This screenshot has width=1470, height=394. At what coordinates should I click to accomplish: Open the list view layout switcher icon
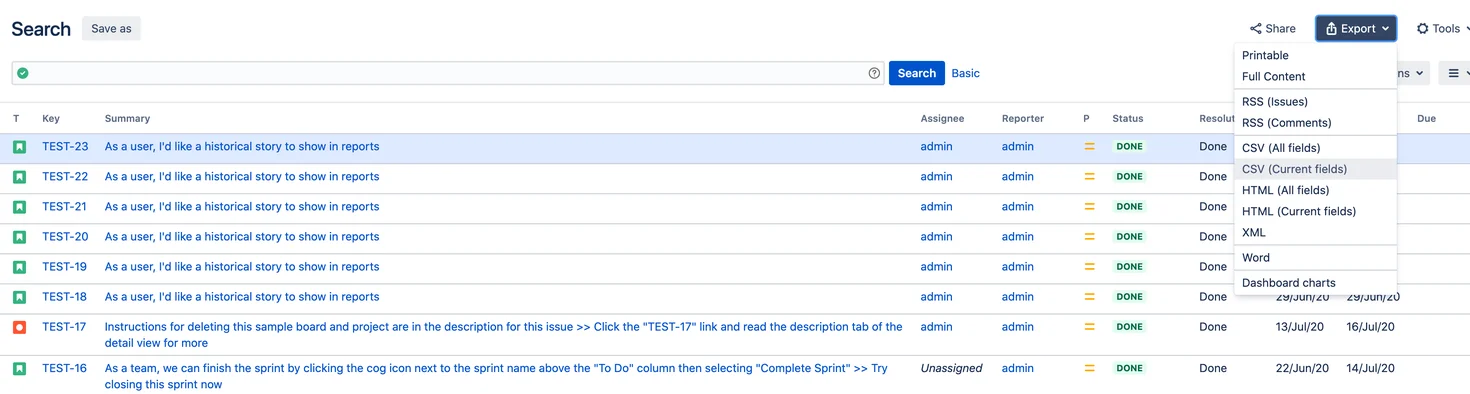tap(1455, 73)
